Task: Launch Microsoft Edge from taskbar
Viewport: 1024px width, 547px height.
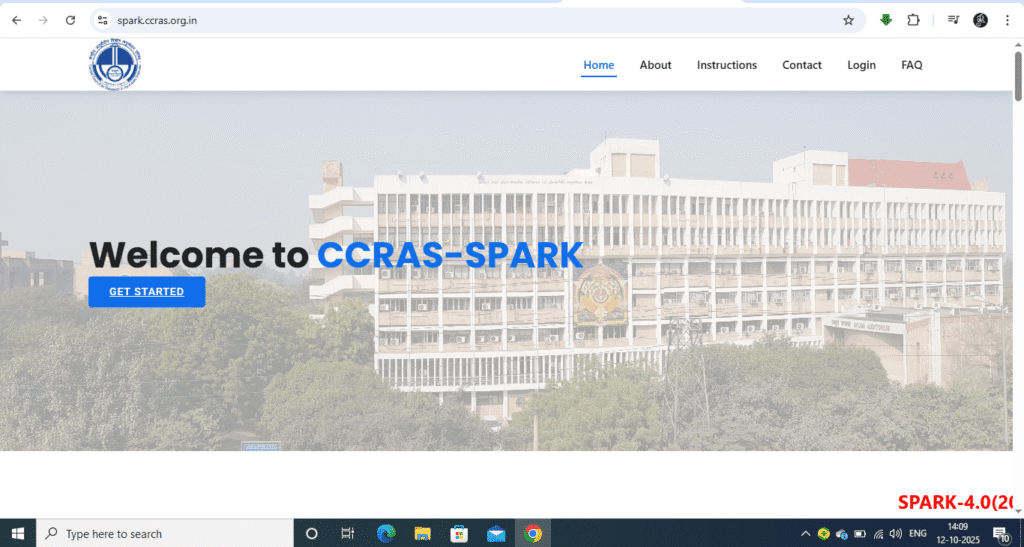Action: tap(386, 533)
